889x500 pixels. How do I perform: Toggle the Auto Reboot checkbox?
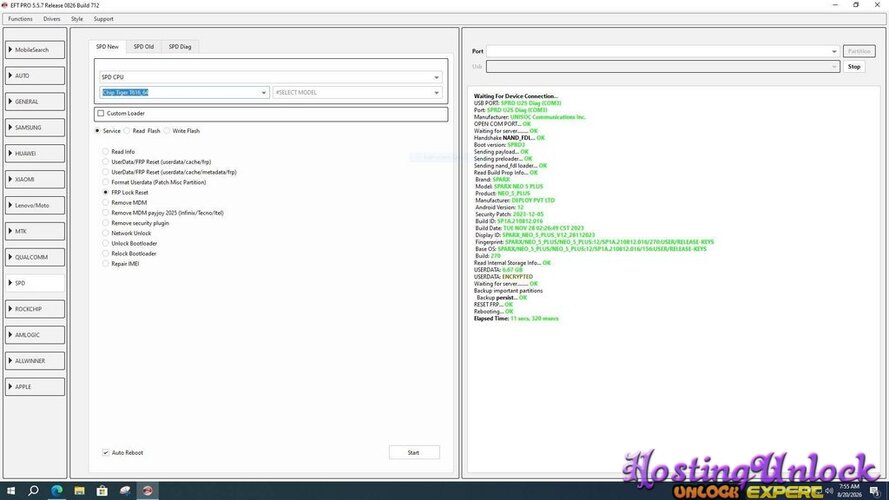coord(105,452)
